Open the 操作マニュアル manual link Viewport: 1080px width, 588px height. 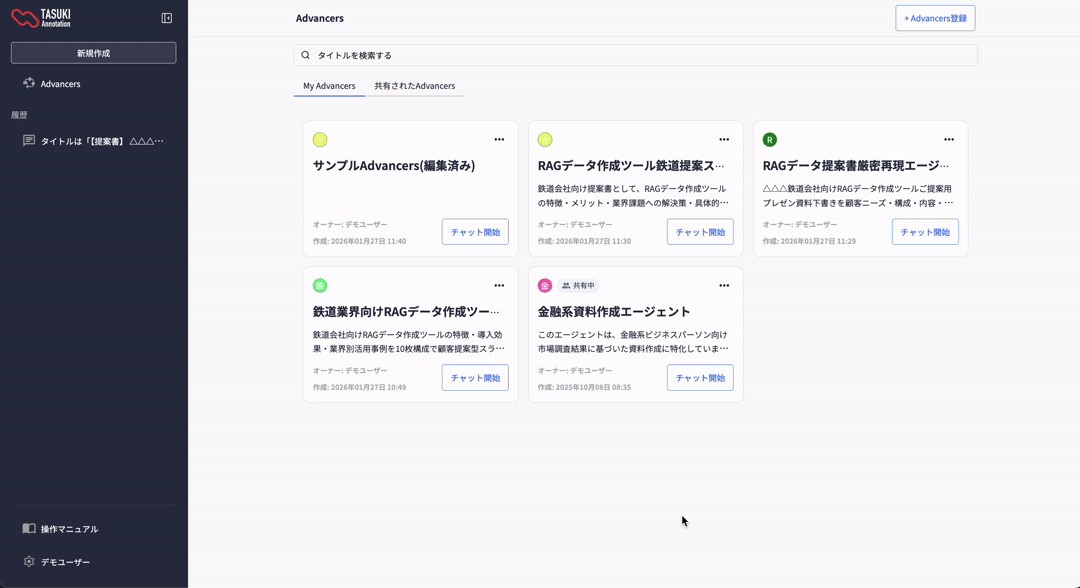69,529
